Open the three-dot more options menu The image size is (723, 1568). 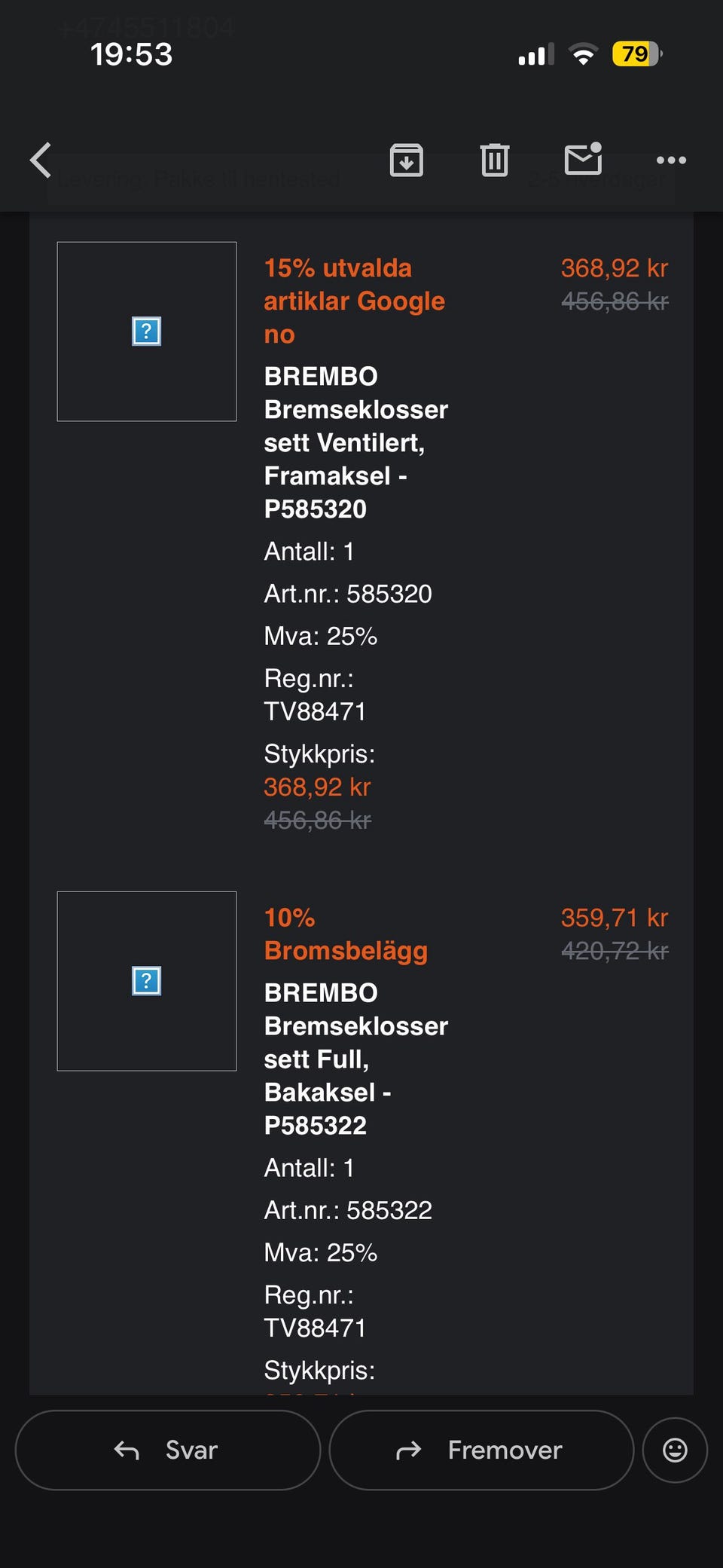pos(671,160)
